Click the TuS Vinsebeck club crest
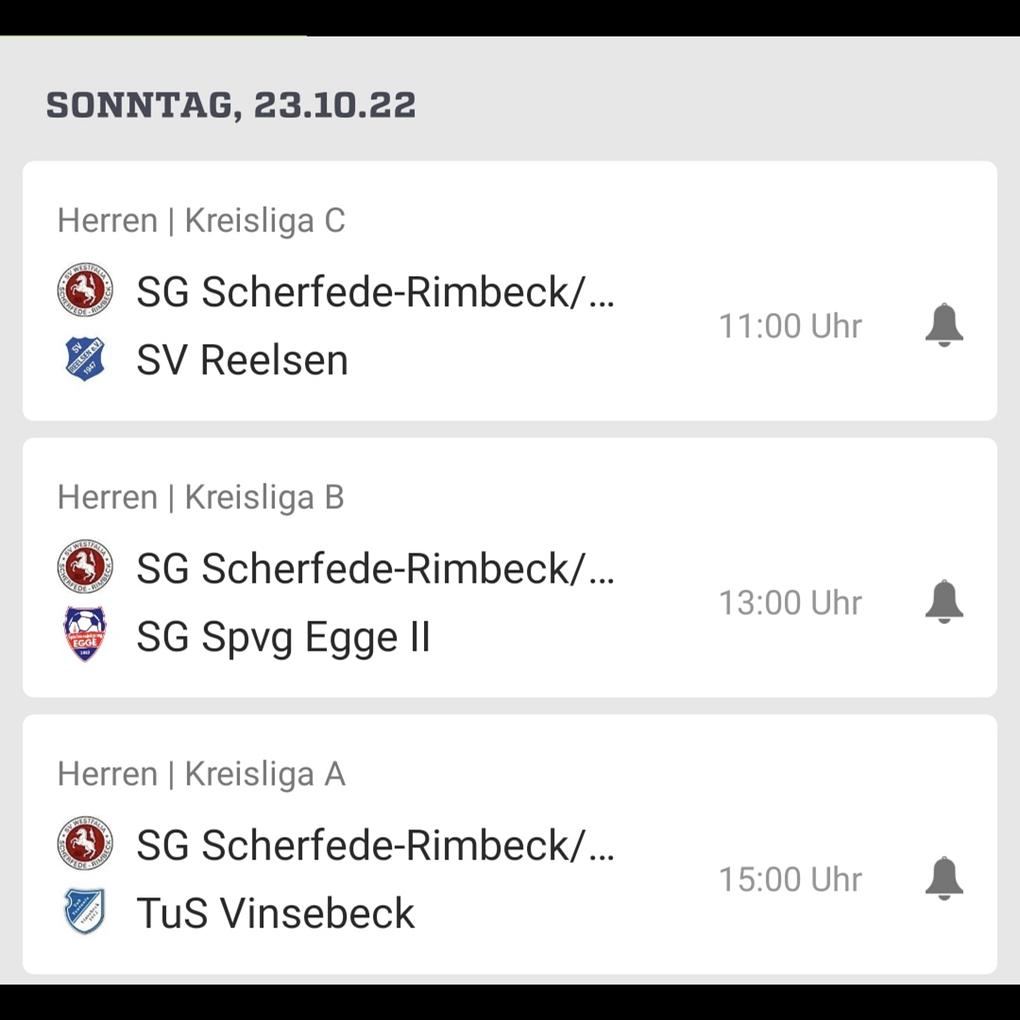This screenshot has height=1020, width=1020. click(x=85, y=912)
